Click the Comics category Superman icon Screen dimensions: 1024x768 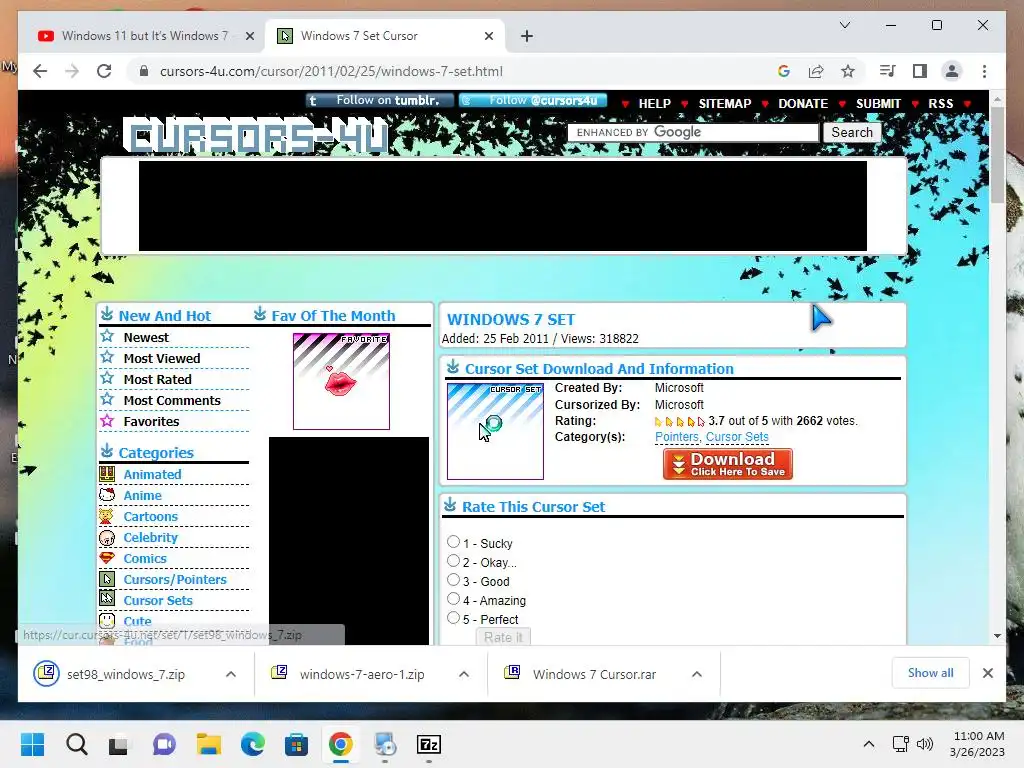[107, 558]
